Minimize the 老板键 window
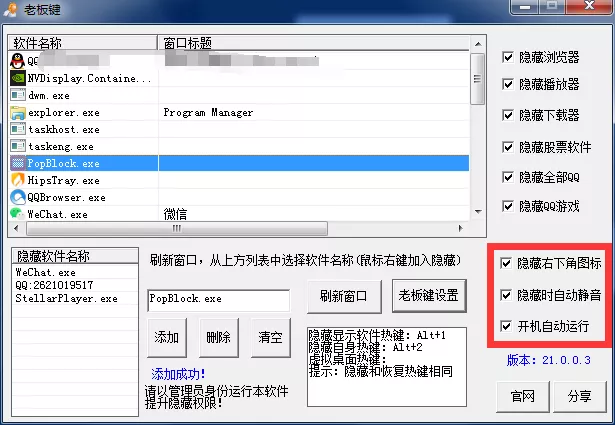 click(525, 7)
